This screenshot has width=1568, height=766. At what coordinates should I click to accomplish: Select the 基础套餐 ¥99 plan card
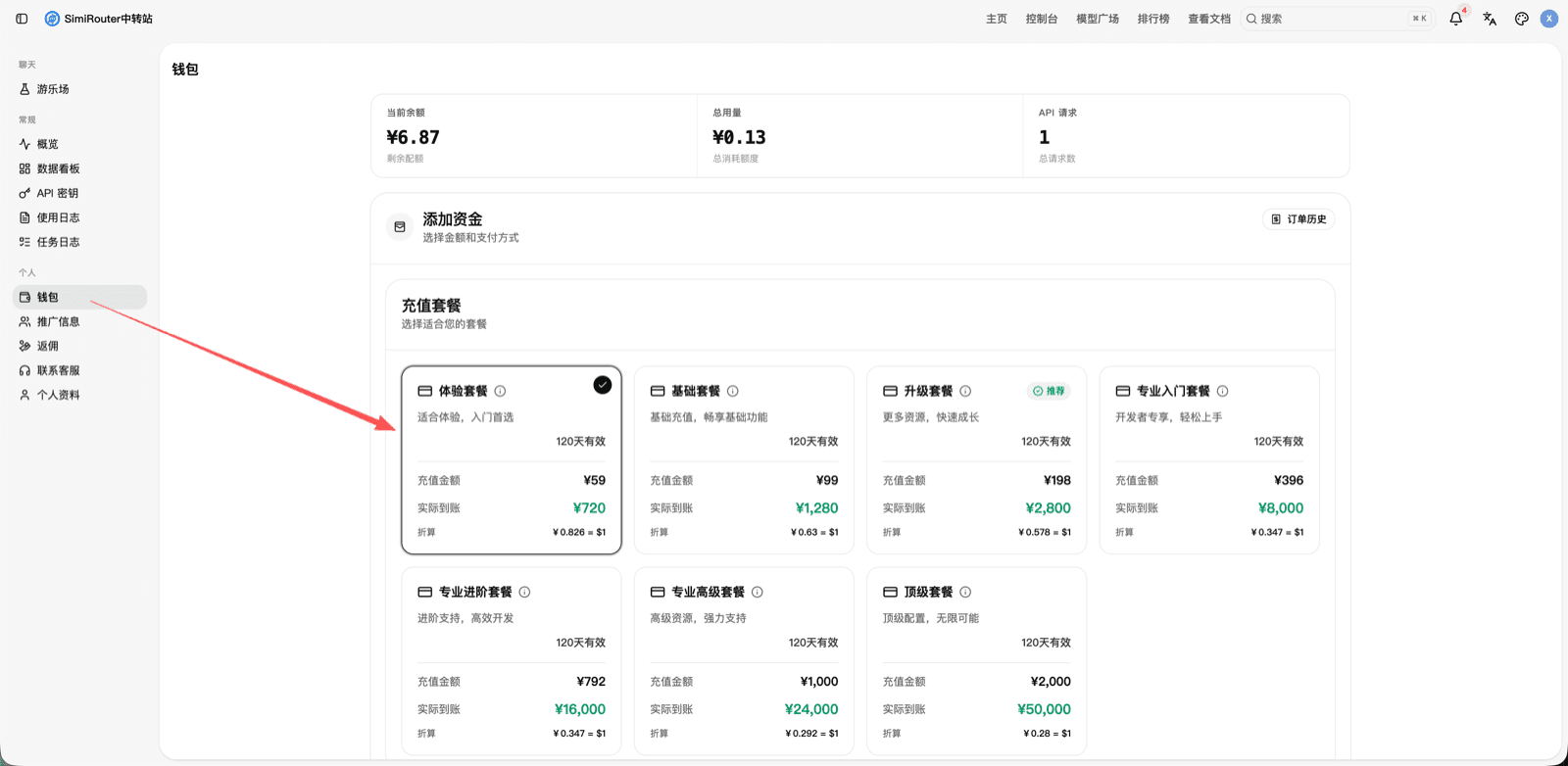(x=744, y=460)
